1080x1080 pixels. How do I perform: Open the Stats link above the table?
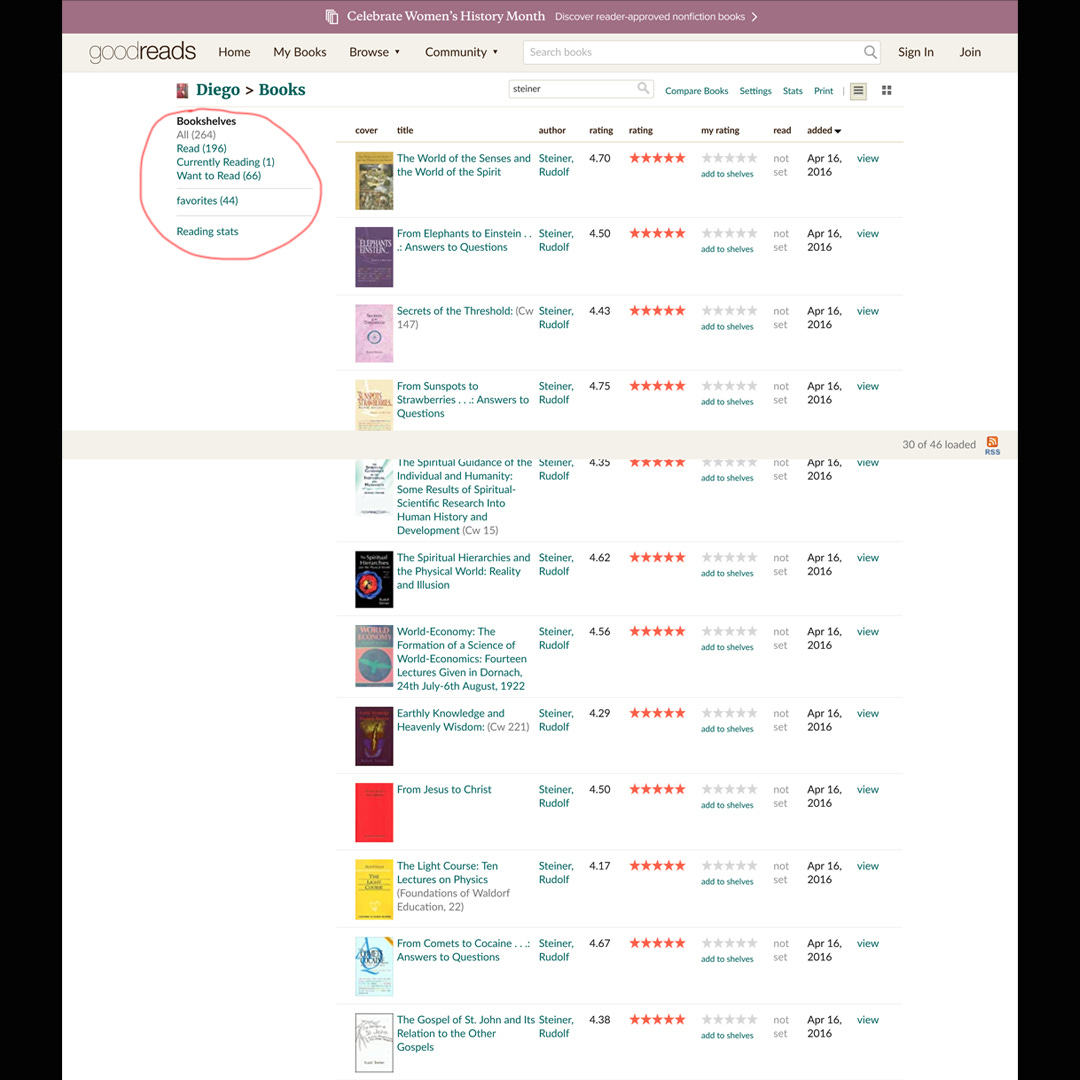792,91
